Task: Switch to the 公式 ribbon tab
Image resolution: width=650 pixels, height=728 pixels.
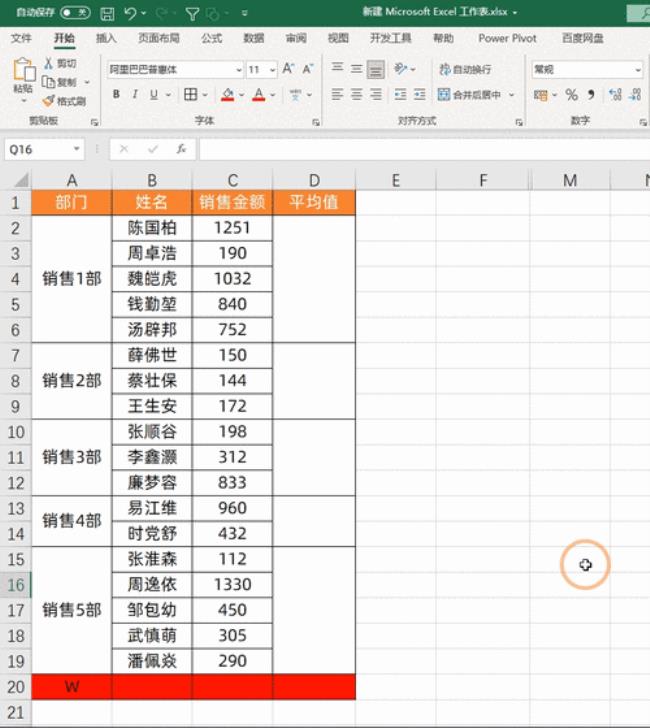Action: point(212,38)
